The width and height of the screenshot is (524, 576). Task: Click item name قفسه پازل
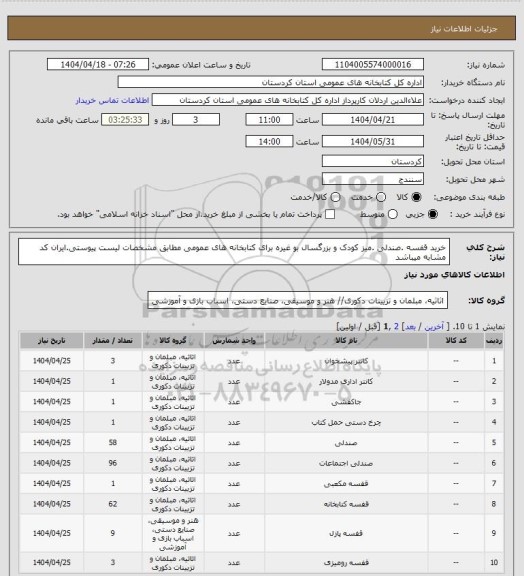[346, 533]
